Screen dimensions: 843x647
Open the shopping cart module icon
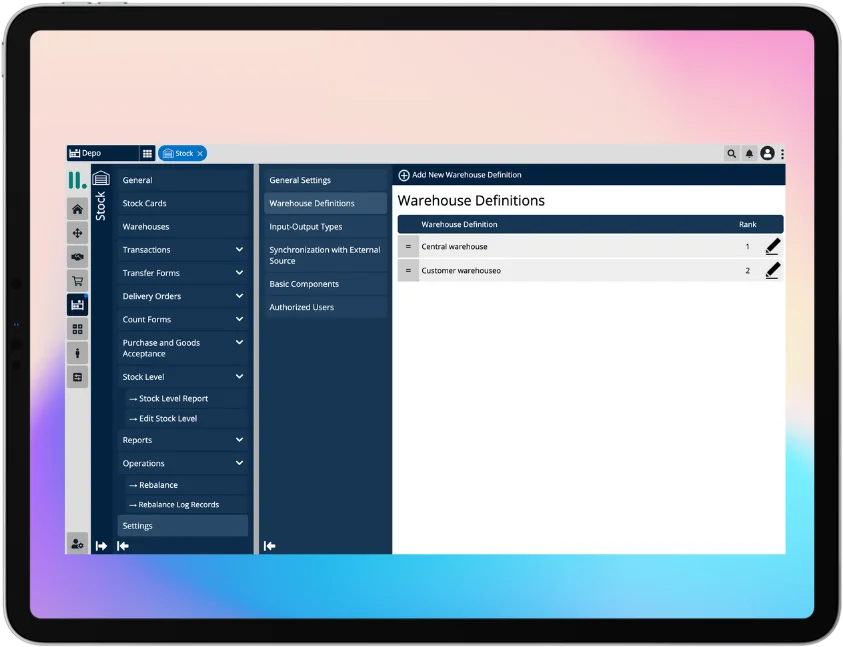pyautogui.click(x=77, y=281)
